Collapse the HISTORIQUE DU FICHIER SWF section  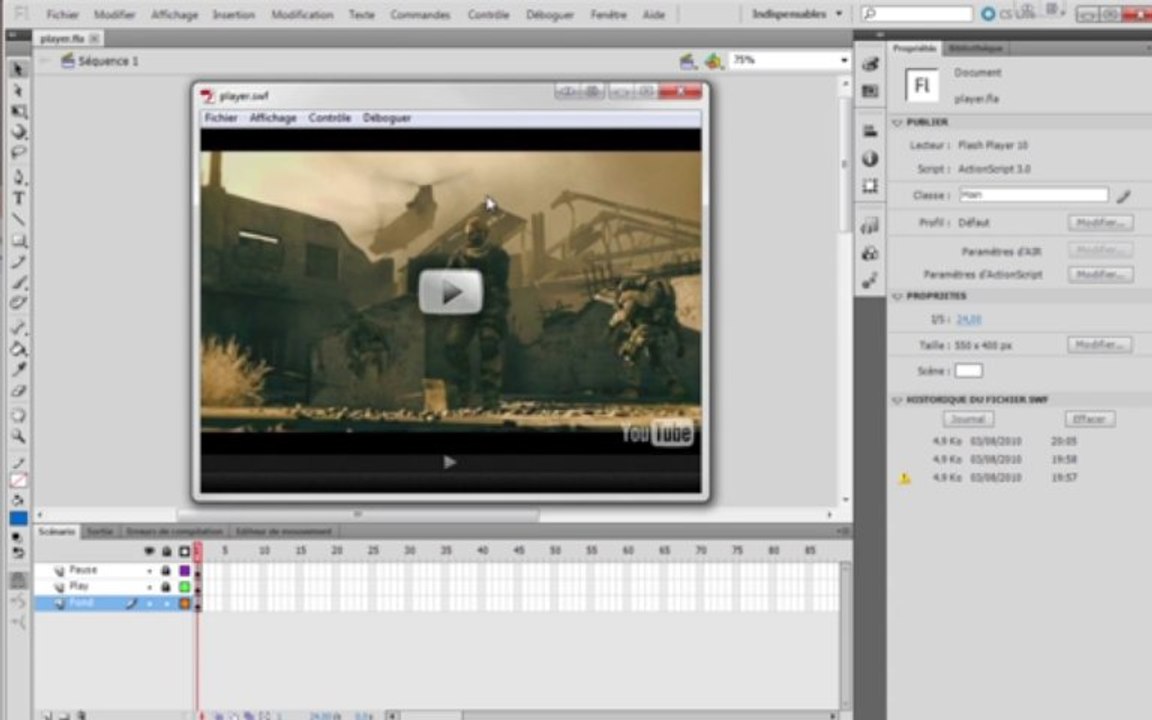pyautogui.click(x=897, y=400)
